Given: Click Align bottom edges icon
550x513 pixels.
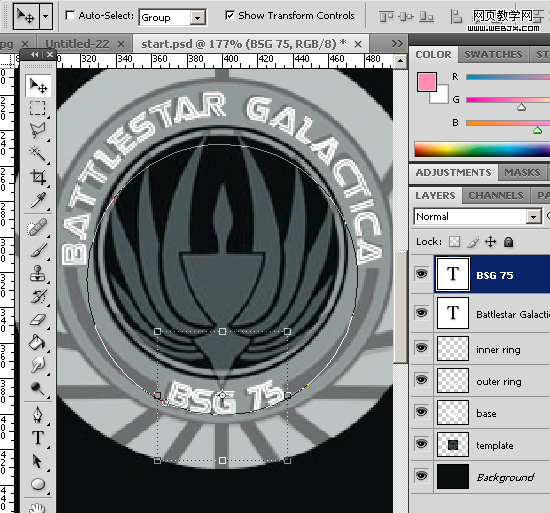Looking at the screenshot, I should tap(427, 16).
